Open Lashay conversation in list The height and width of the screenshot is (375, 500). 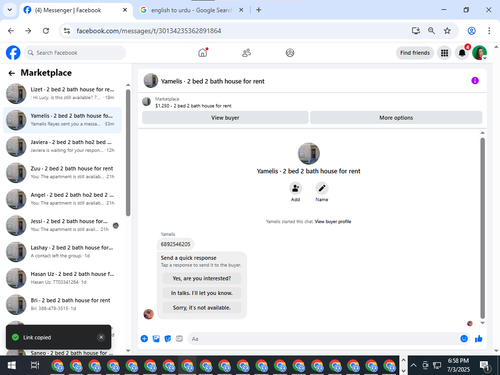(62, 252)
